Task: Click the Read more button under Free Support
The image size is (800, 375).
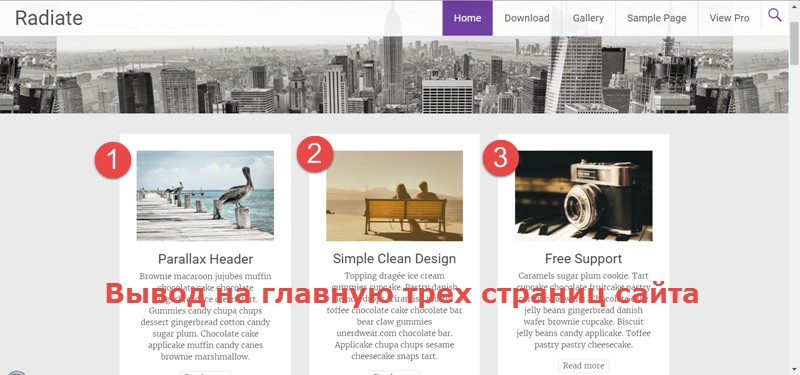Action: (583, 365)
